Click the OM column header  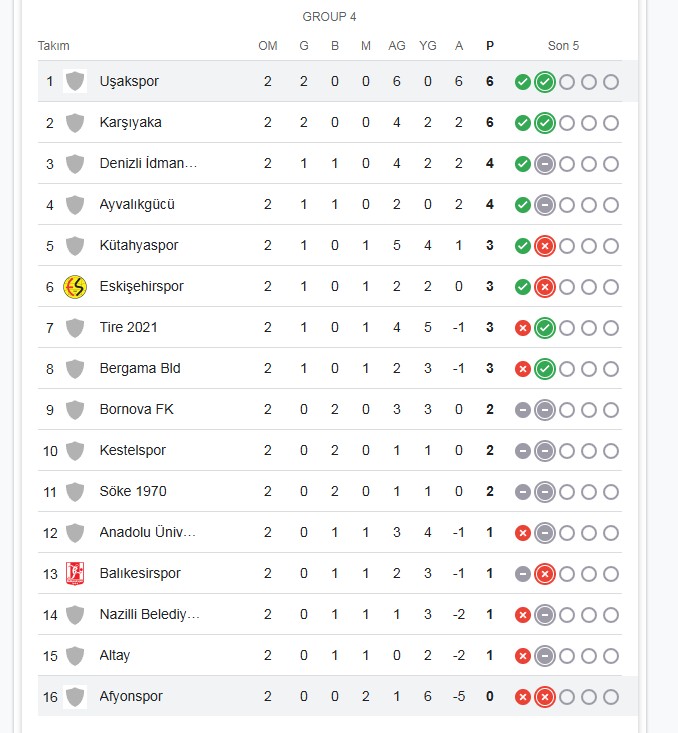click(268, 46)
